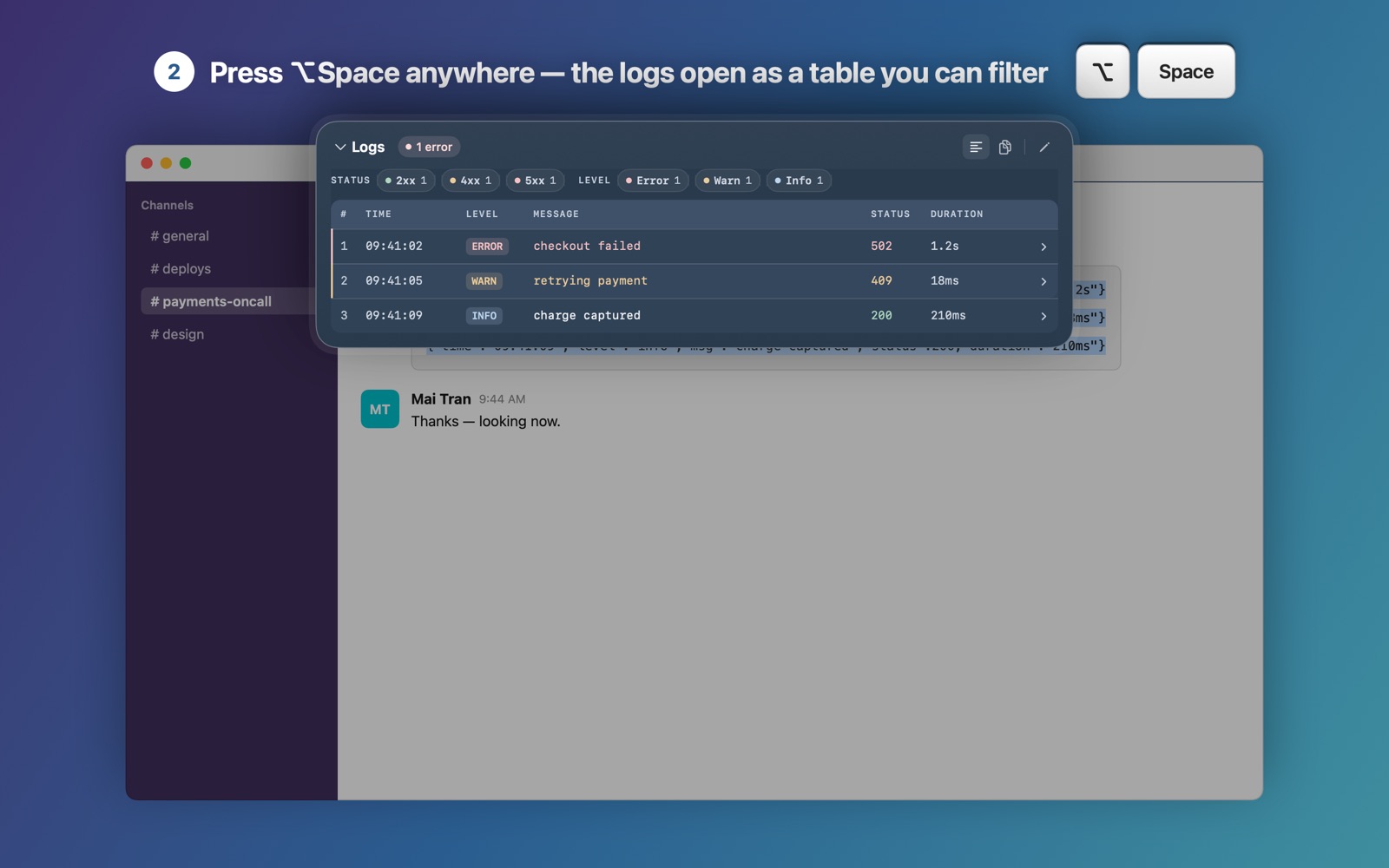Expand the retrying payment row chevron
The width and height of the screenshot is (1389, 868).
point(1043,281)
